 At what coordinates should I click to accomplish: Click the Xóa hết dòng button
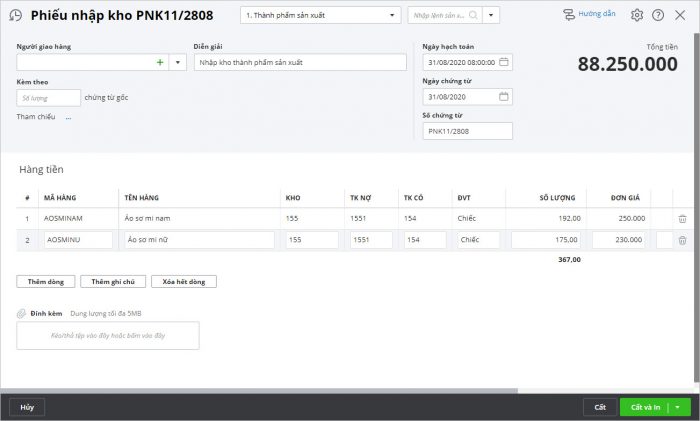pos(183,282)
